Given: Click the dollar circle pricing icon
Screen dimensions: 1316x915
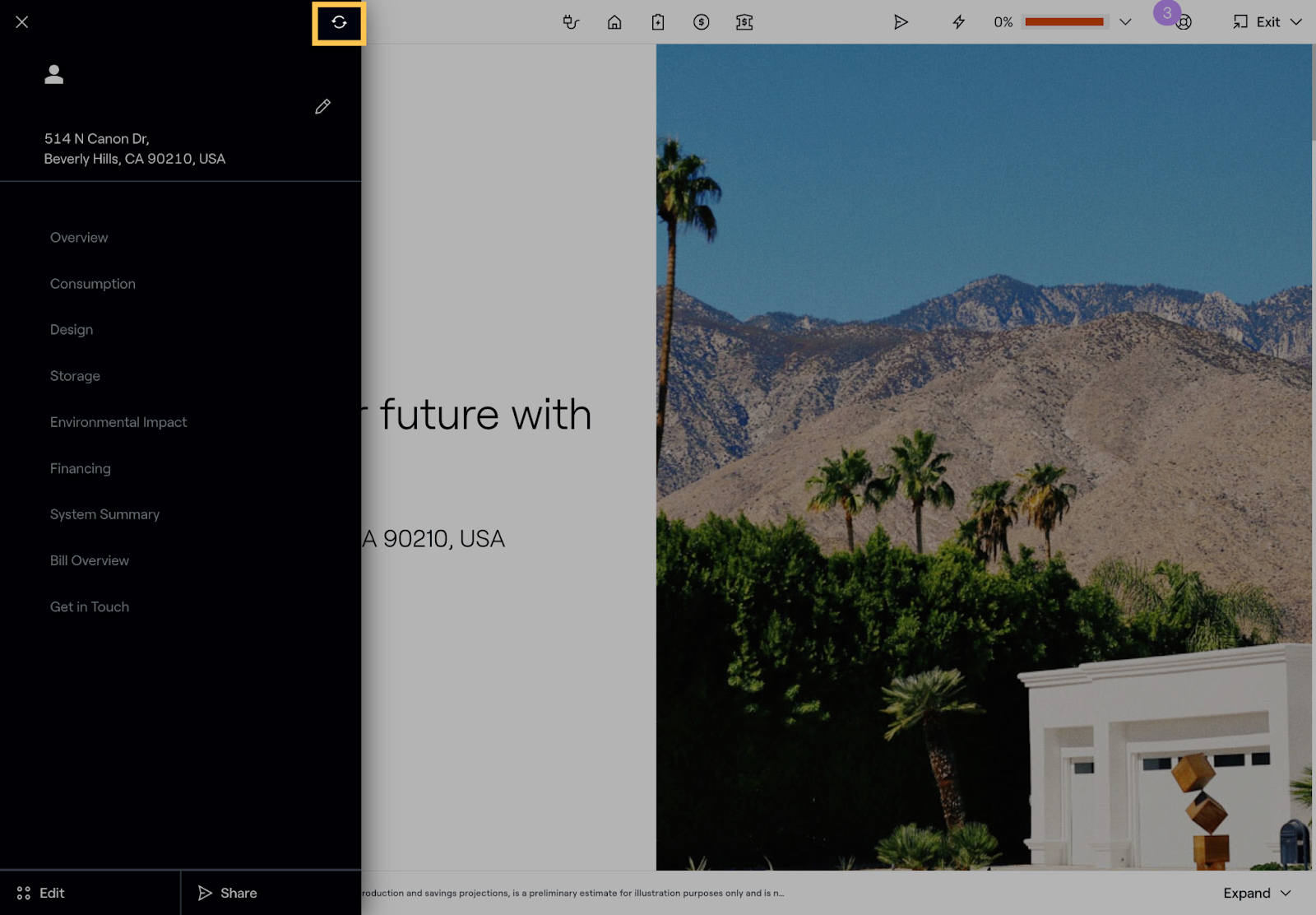Looking at the screenshot, I should pyautogui.click(x=701, y=22).
